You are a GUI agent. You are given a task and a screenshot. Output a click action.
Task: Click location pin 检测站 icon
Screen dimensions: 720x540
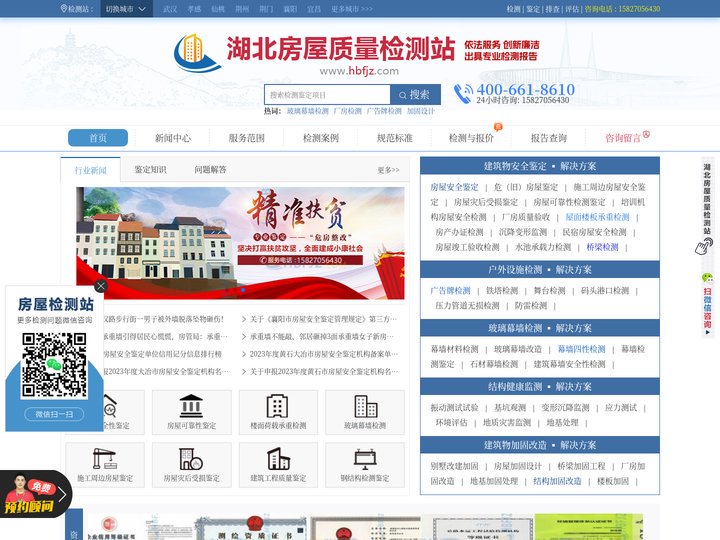(64, 9)
